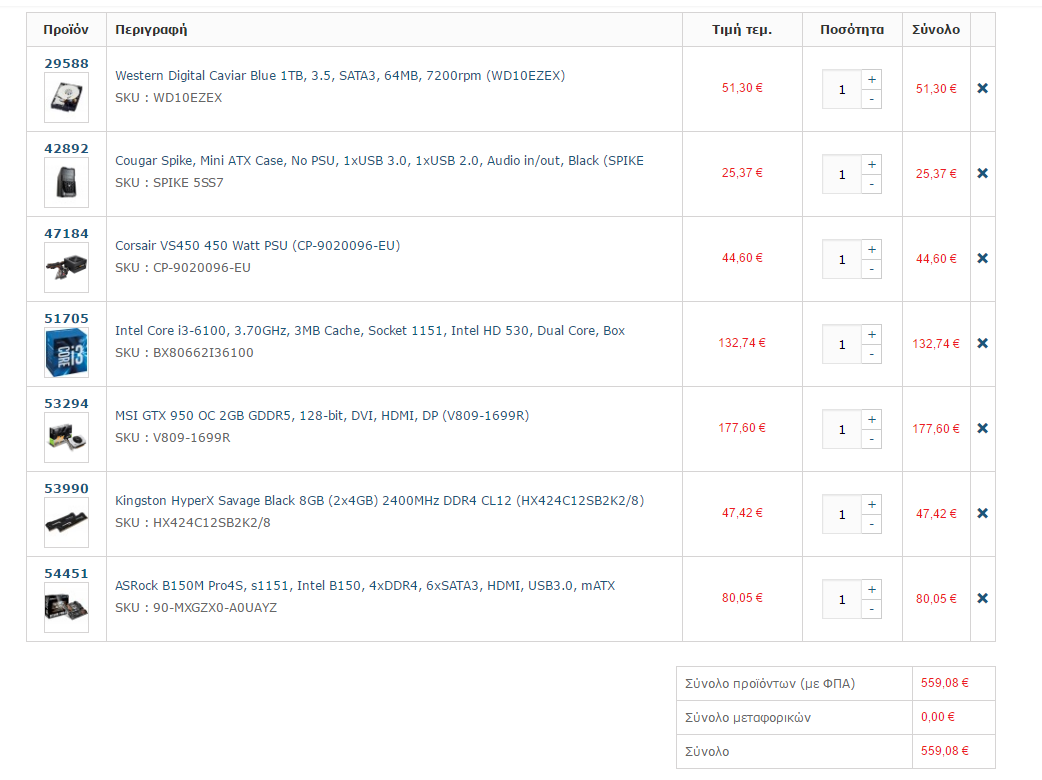Screen dimensions: 1042x780
Task: Open Kingston HyperX Savage Black 8GB link
Action: point(379,501)
